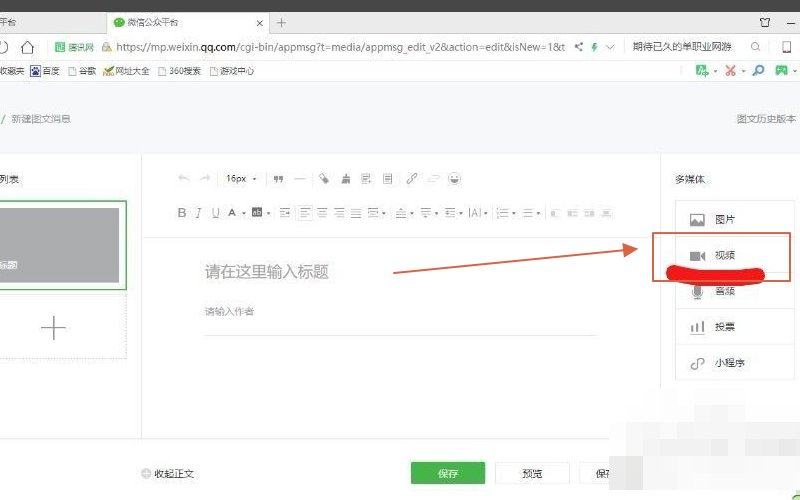The image size is (800, 500).
Task: Open the blue magnifier find tool
Action: click(759, 70)
